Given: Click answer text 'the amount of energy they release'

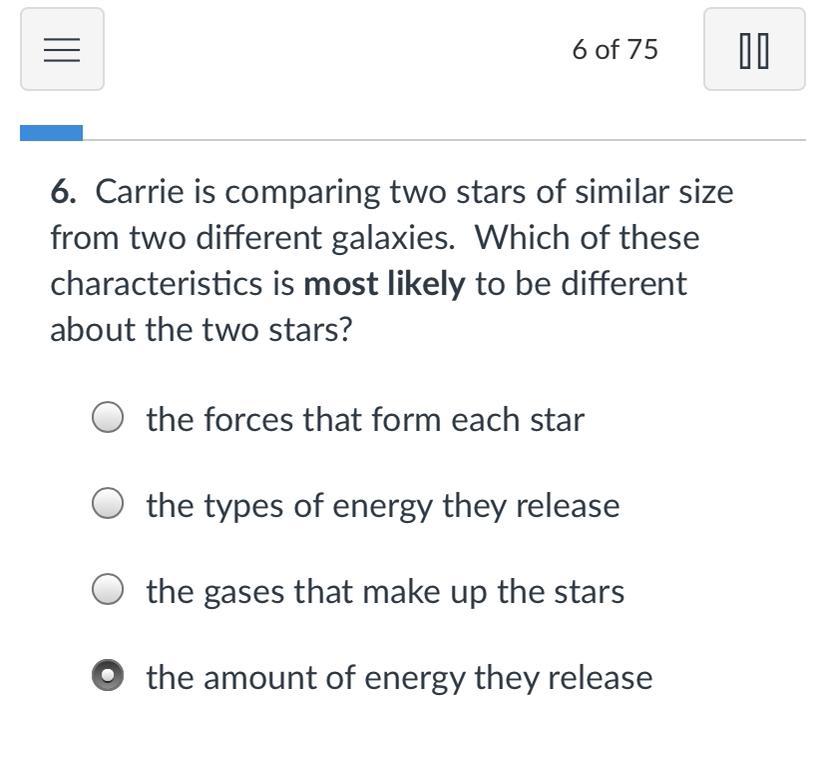Looking at the screenshot, I should 399,677.
